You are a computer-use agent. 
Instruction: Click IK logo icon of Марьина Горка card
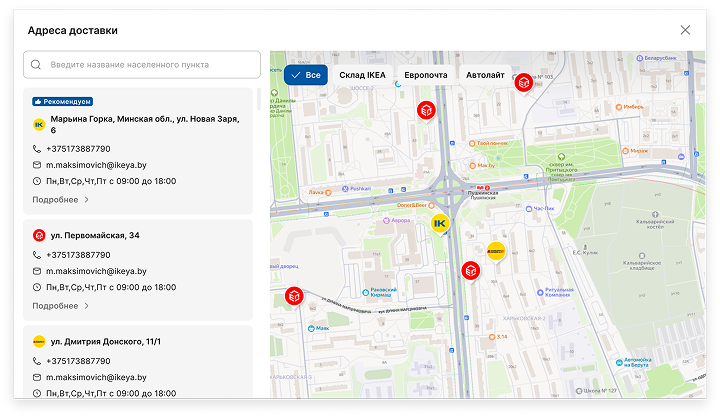39,124
